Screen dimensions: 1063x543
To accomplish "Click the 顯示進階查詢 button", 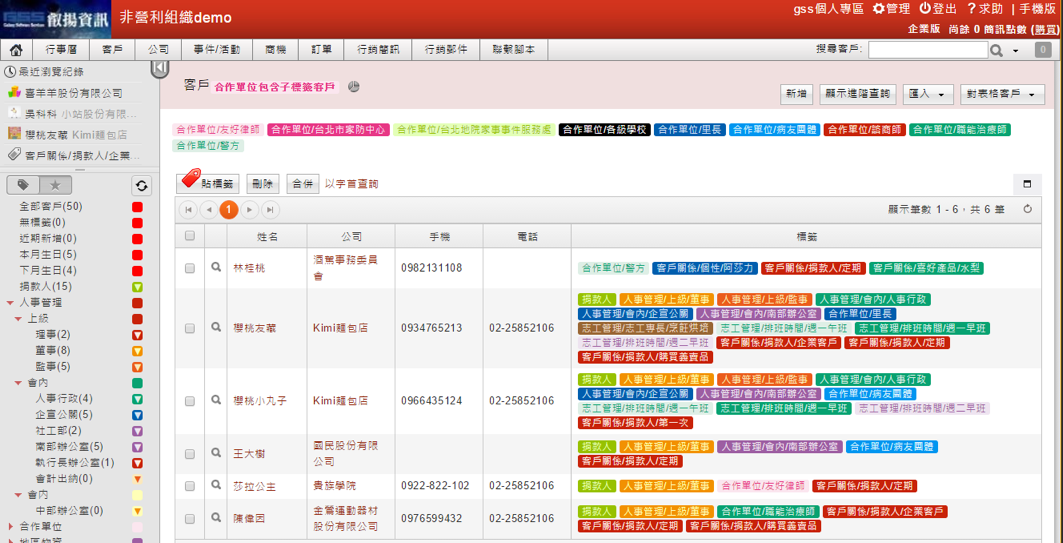I will [857, 94].
